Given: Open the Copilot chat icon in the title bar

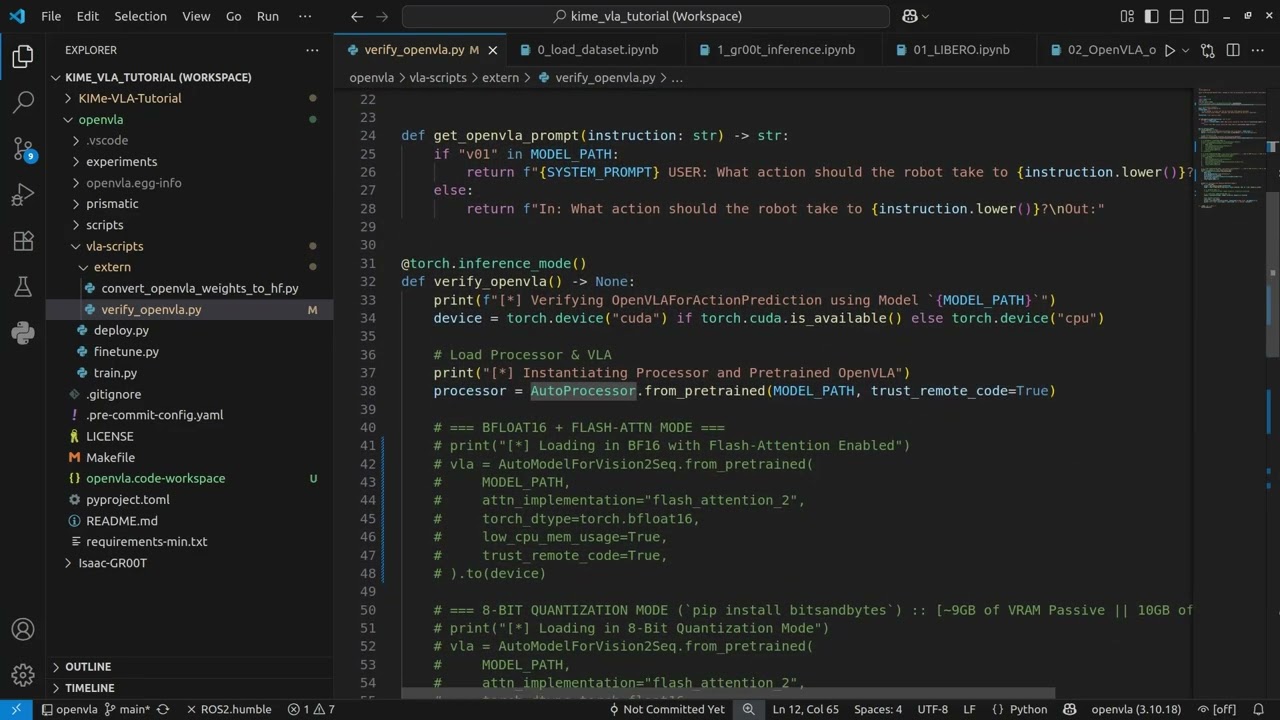Looking at the screenshot, I should click(x=910, y=16).
